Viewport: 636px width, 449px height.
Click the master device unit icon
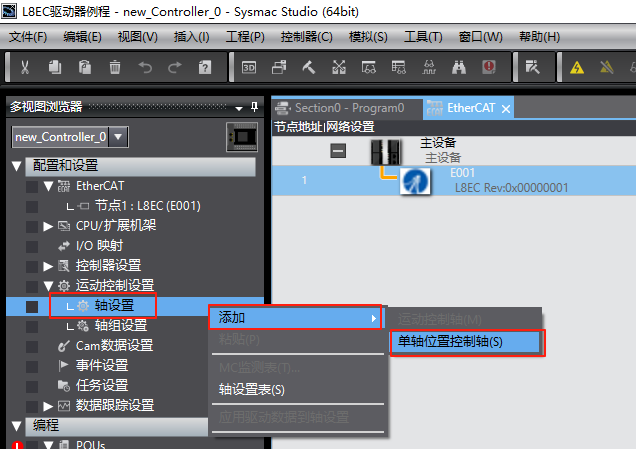point(386,152)
